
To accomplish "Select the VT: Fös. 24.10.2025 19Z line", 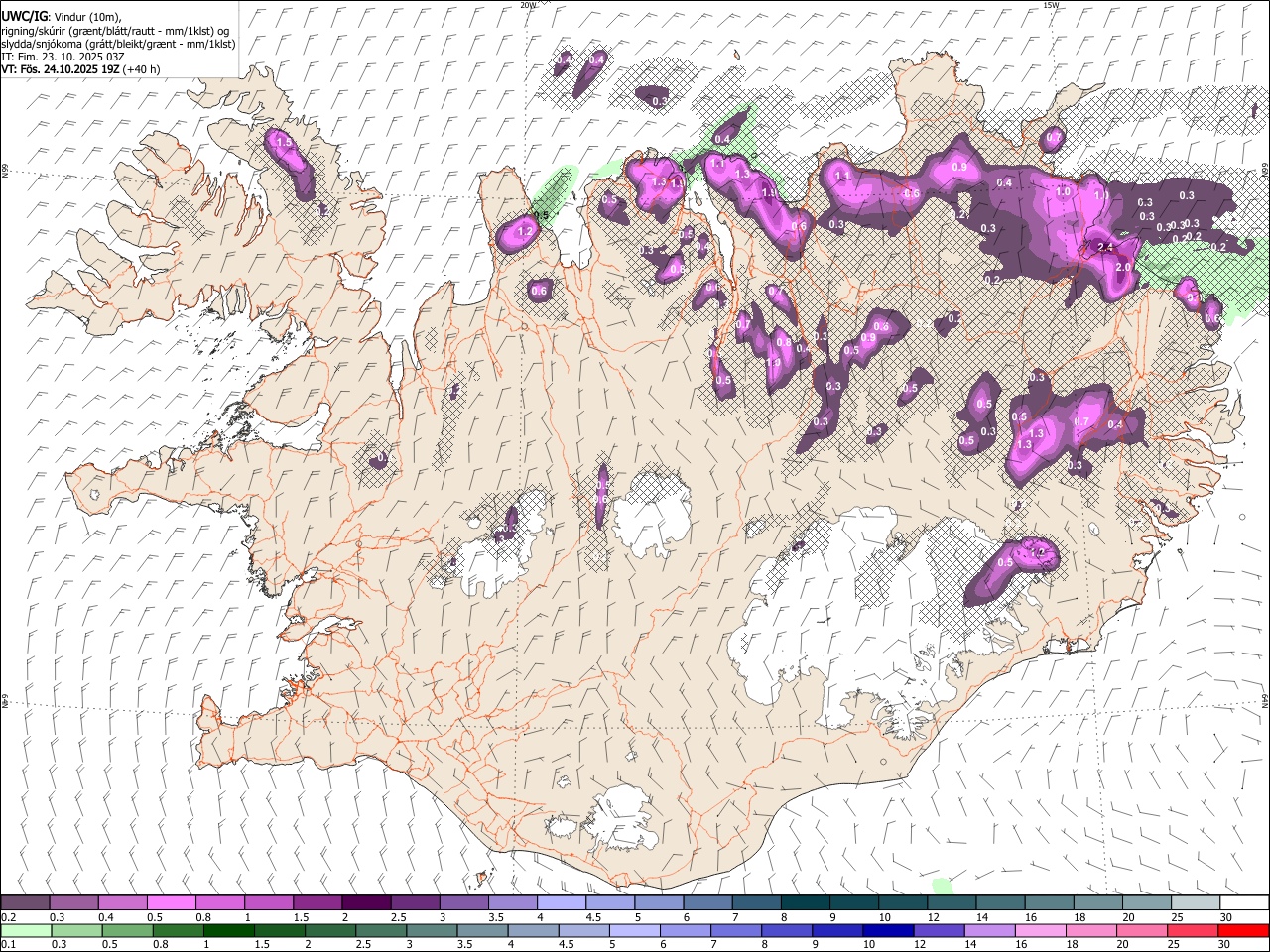I will point(80,69).
